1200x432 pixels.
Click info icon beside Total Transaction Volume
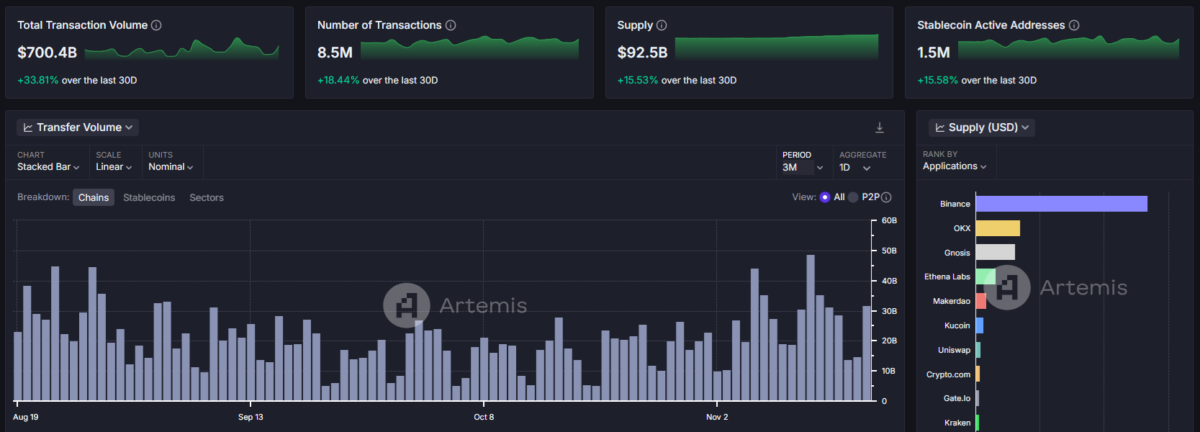click(156, 24)
